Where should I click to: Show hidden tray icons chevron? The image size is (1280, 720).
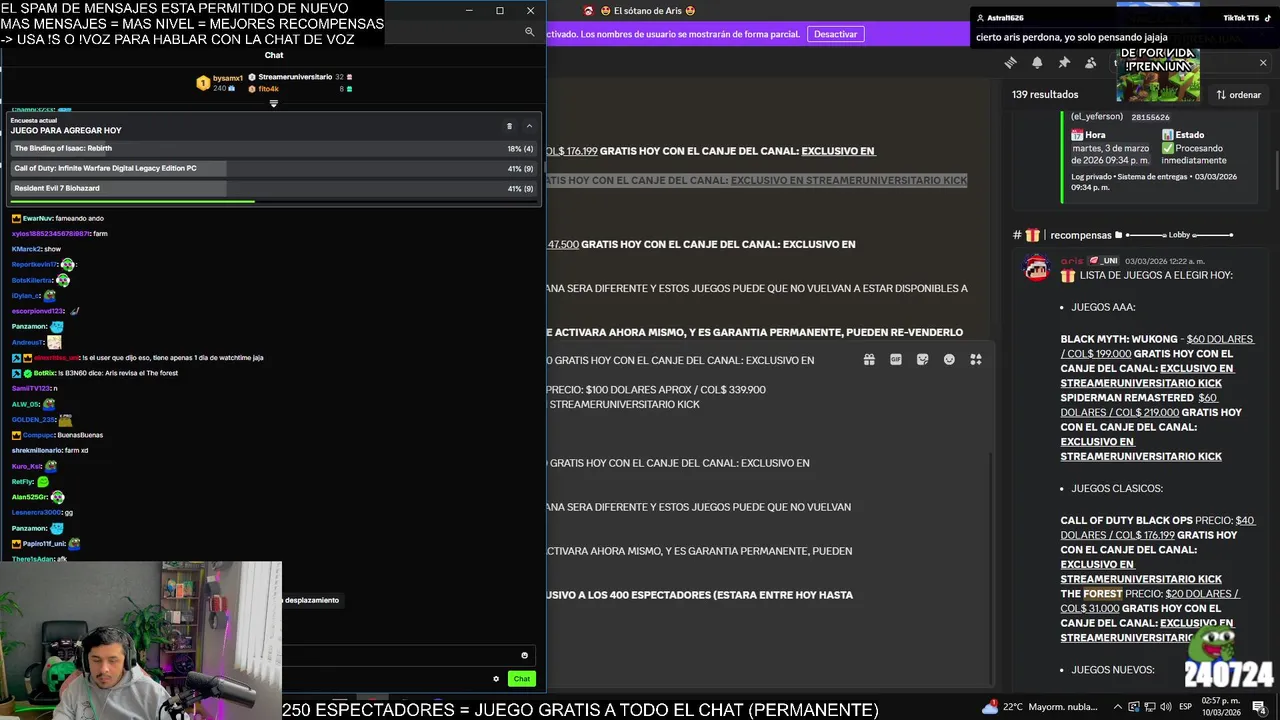1118,707
